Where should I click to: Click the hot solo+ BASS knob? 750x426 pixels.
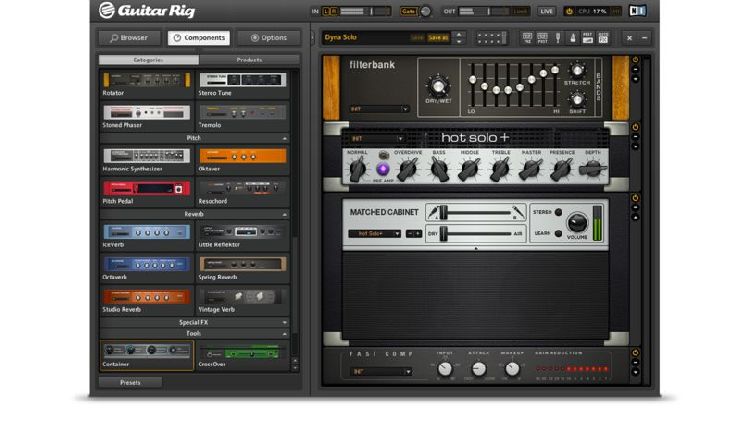coord(439,169)
